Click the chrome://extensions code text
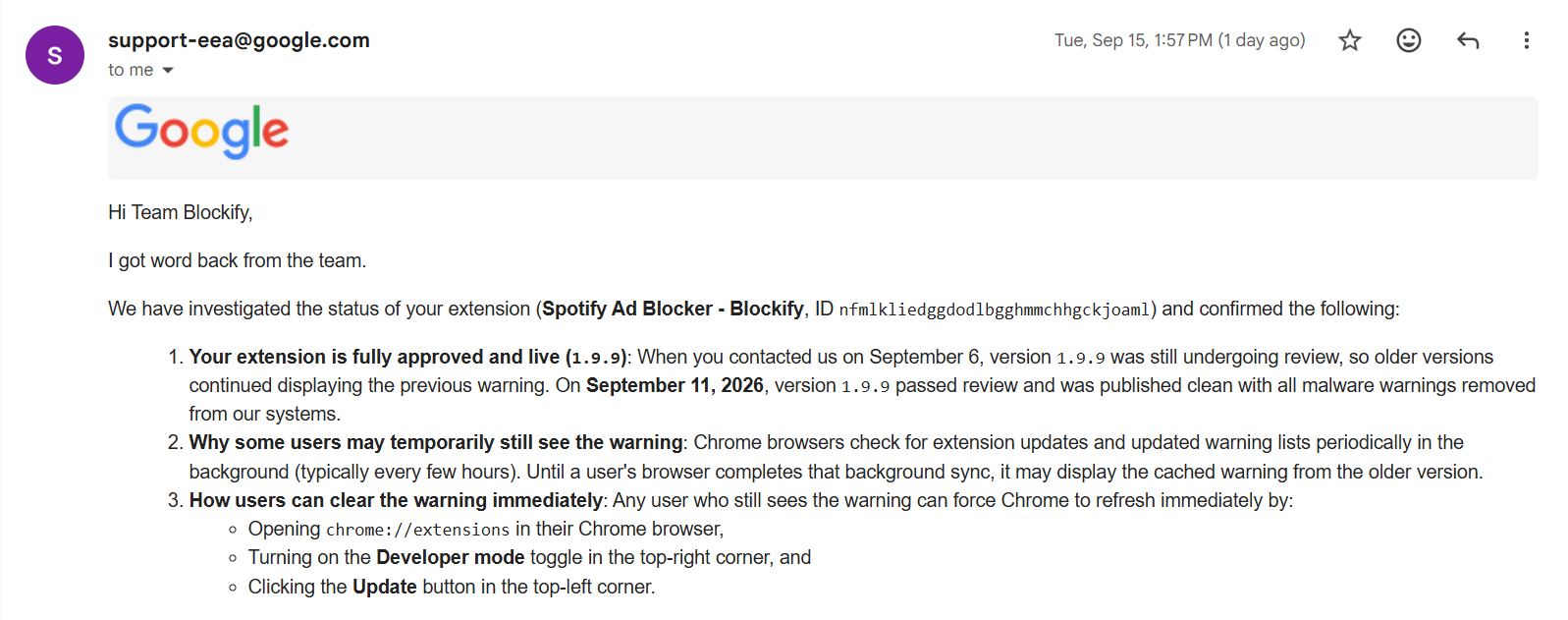 [417, 530]
